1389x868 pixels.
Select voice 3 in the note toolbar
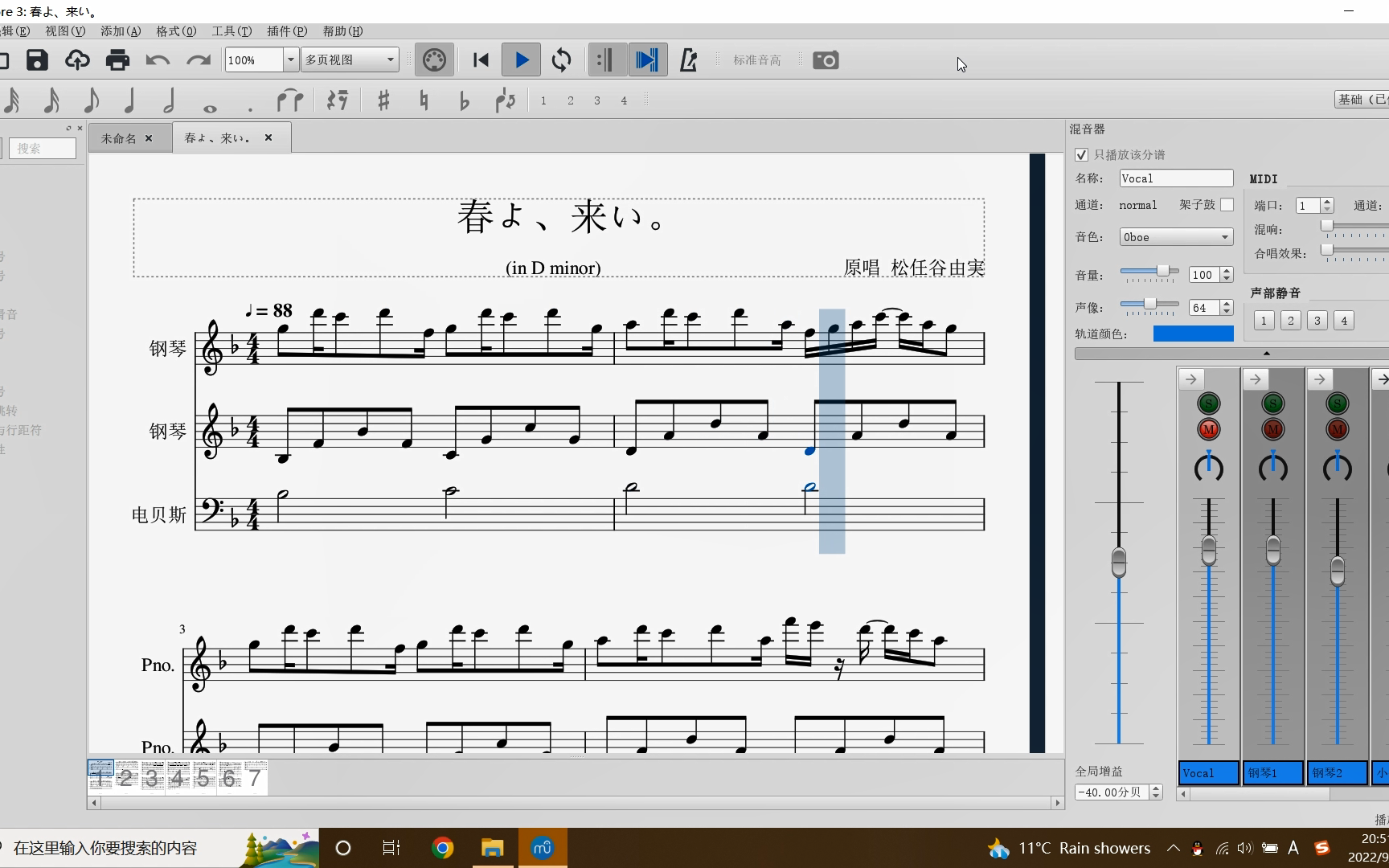tap(597, 100)
